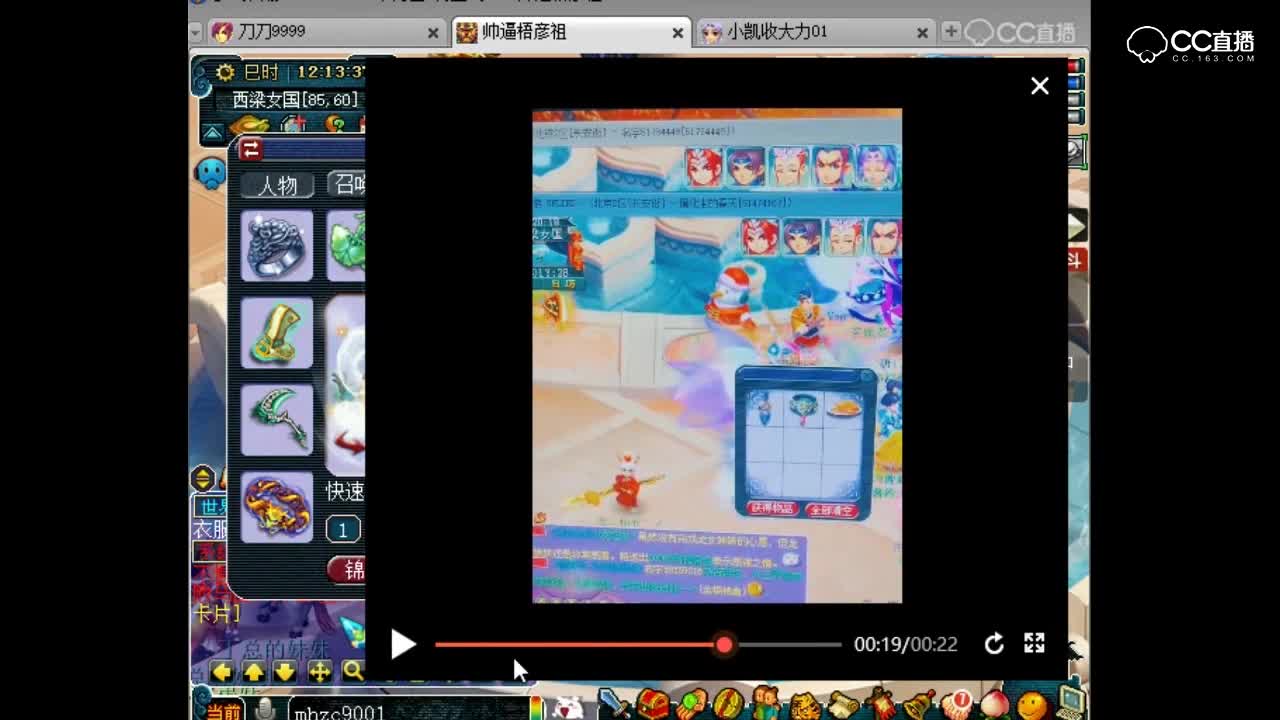Open the sword attack shortcut icon
Screen dimensions: 1280x720
[x=613, y=704]
